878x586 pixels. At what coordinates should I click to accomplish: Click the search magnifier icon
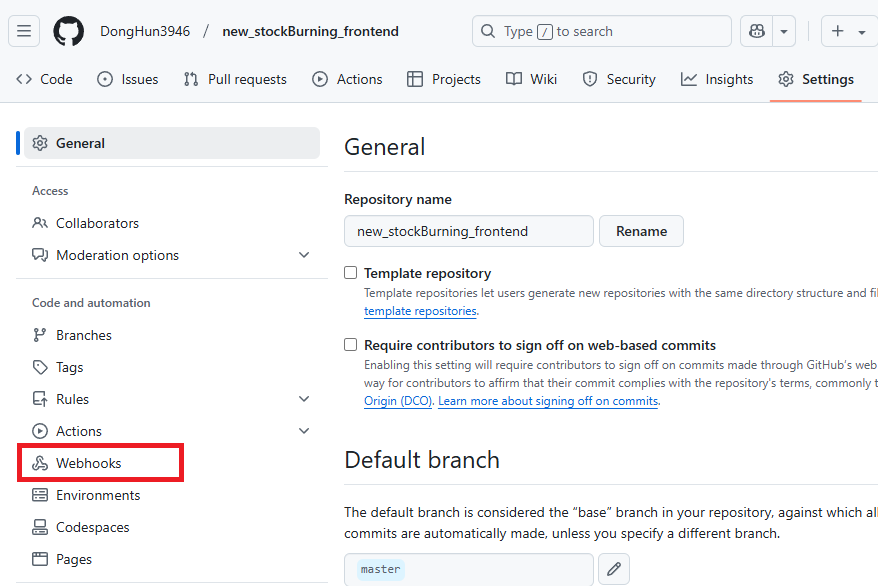488,31
